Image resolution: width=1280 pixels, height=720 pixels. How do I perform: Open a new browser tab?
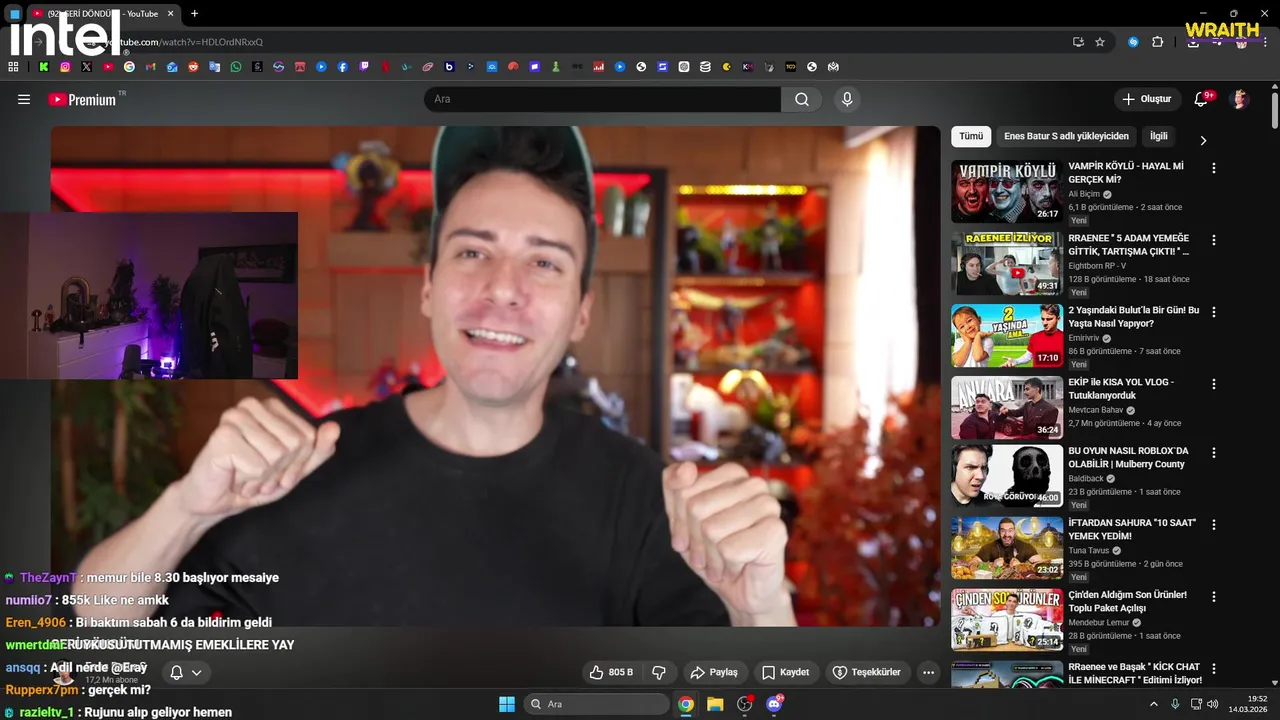[x=194, y=14]
